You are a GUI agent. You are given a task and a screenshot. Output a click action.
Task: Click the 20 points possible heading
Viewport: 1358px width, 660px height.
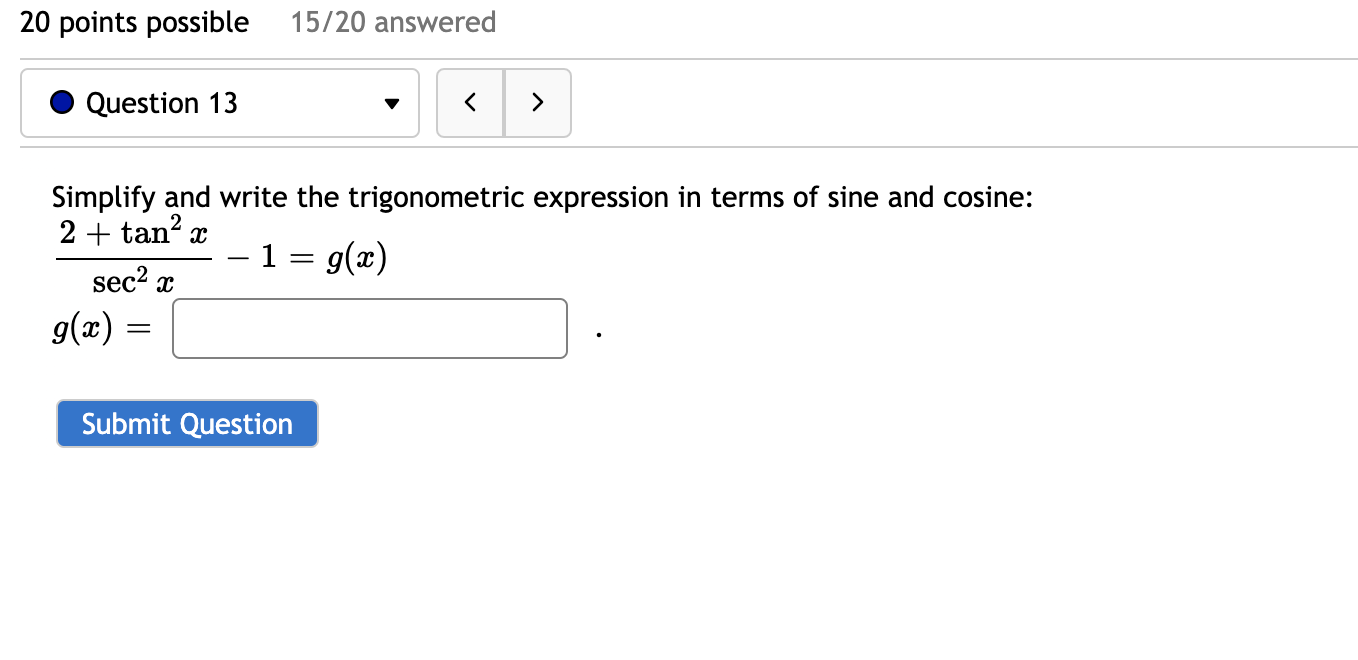tap(134, 22)
